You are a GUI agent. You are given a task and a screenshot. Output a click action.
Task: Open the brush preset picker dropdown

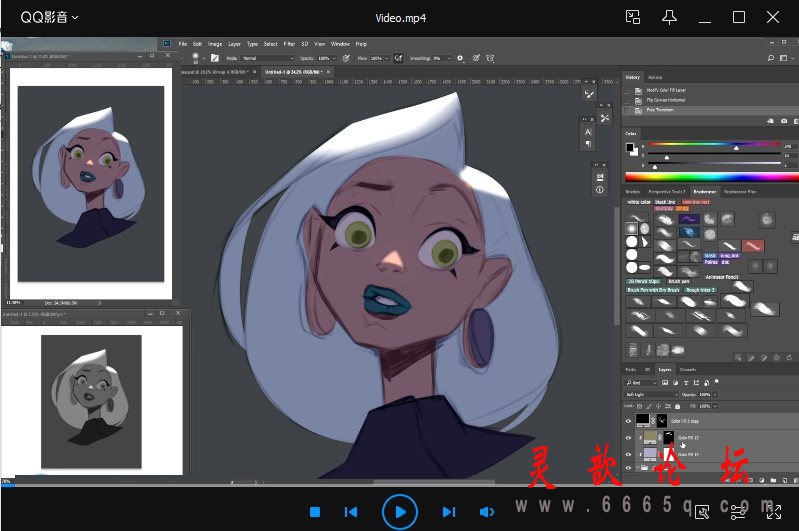[x=204, y=58]
